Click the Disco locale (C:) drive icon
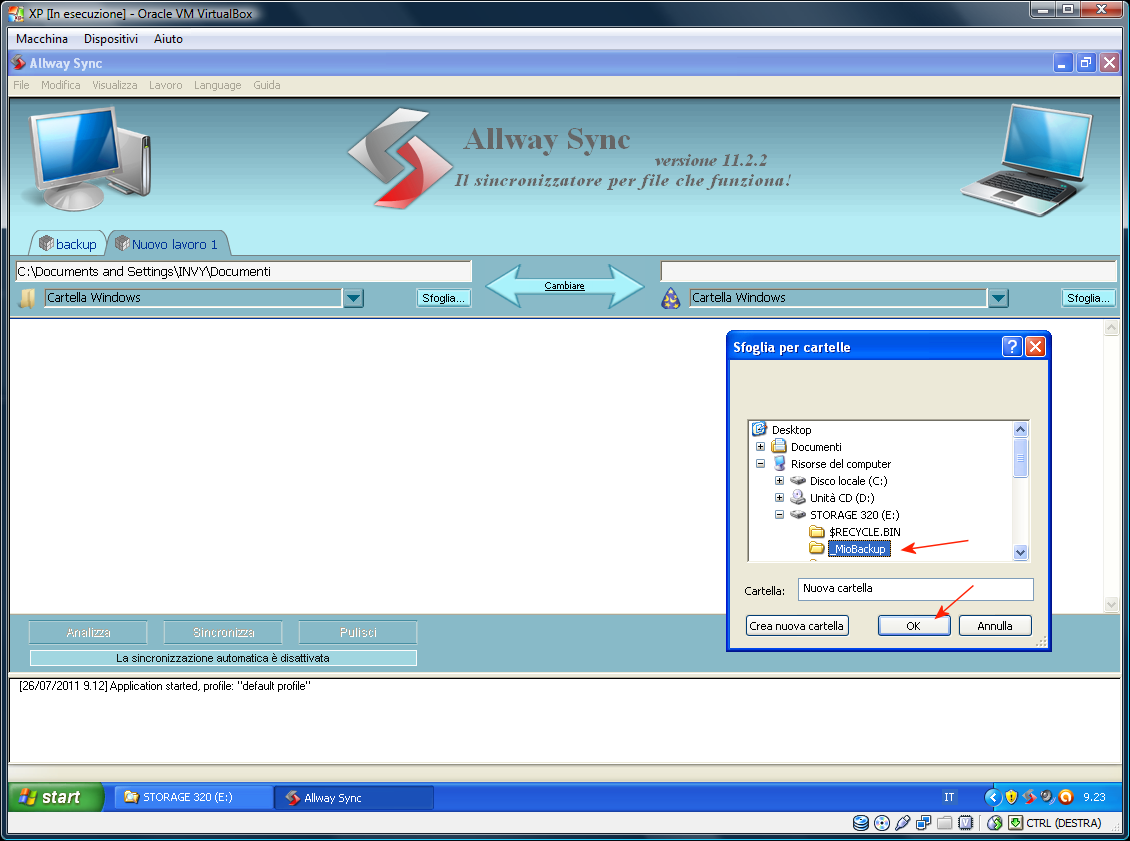The height and width of the screenshot is (841, 1130). [798, 481]
